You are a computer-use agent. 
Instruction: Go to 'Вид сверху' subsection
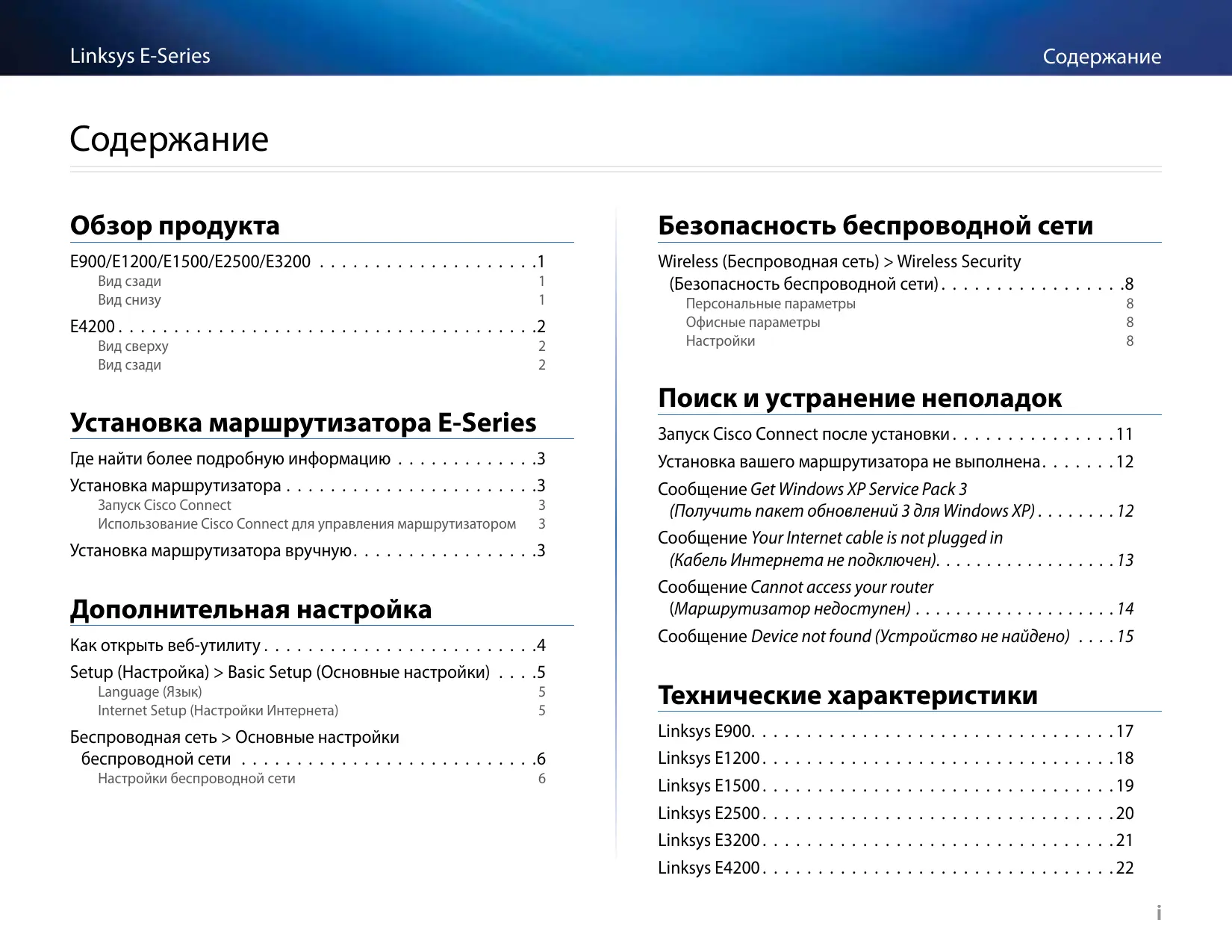(x=133, y=346)
